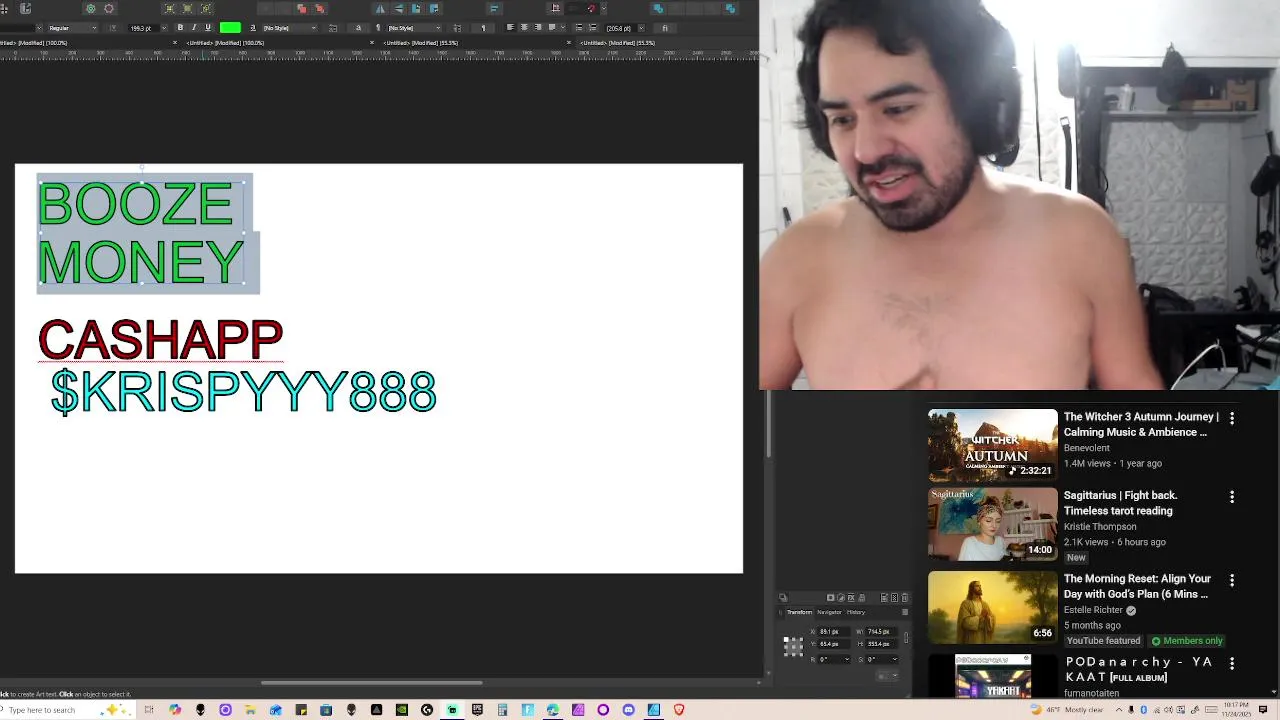The height and width of the screenshot is (720, 1280).
Task: Align text center
Action: (524, 27)
